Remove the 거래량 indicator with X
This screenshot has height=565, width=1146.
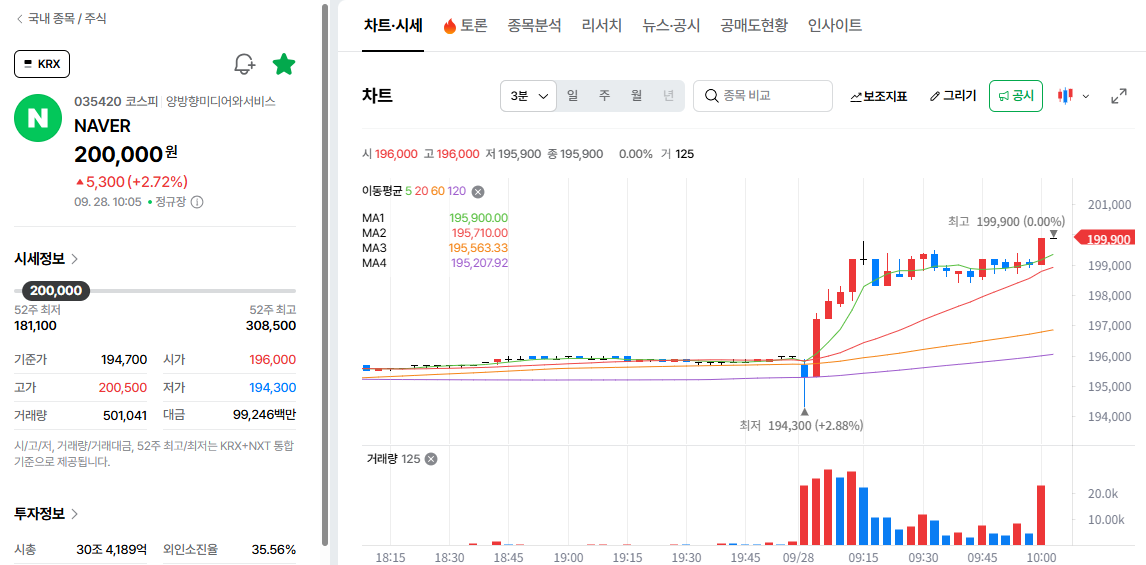(431, 459)
